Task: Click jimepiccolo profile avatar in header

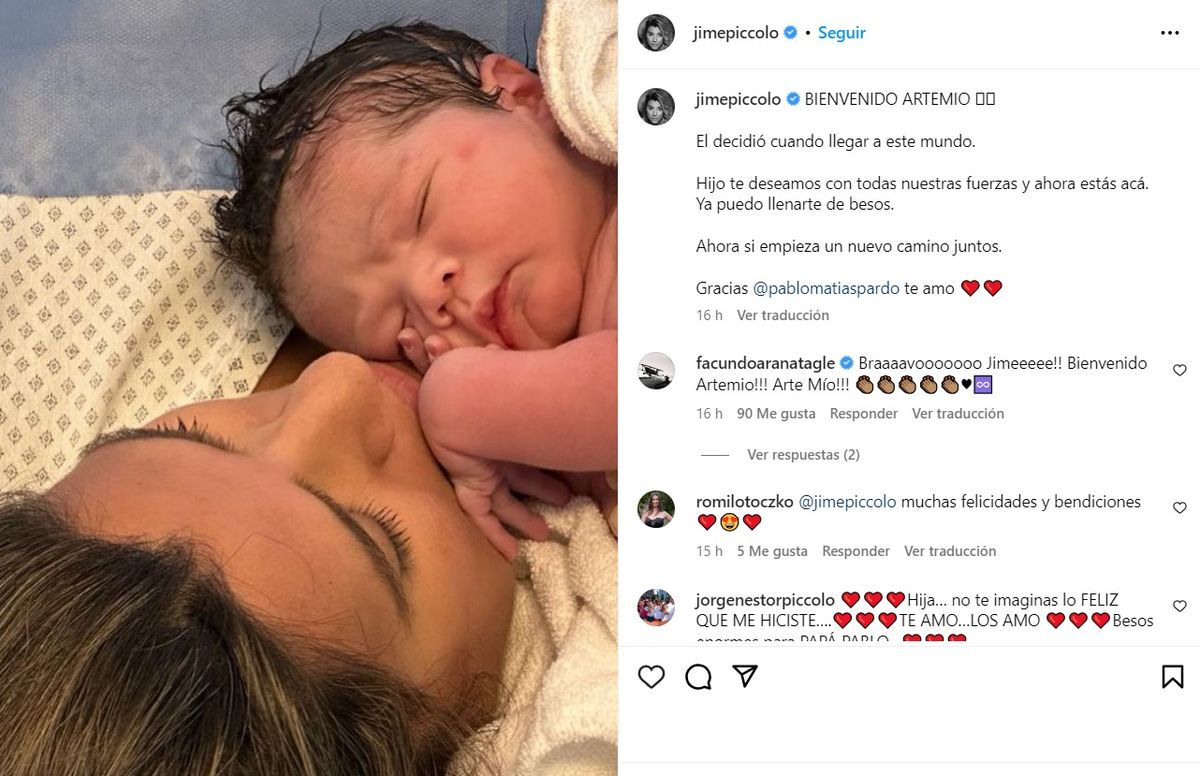Action: 656,33
